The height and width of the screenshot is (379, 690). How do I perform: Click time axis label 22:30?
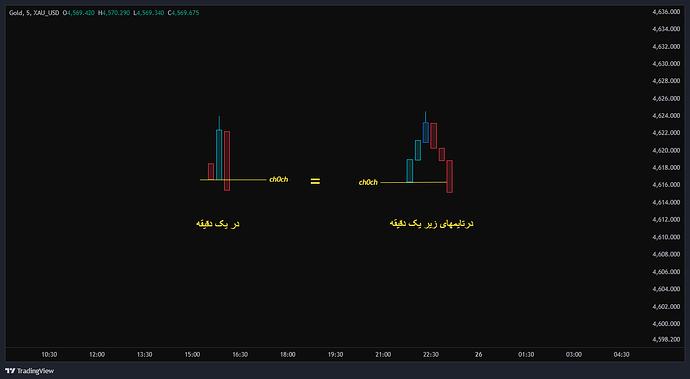click(x=431, y=354)
